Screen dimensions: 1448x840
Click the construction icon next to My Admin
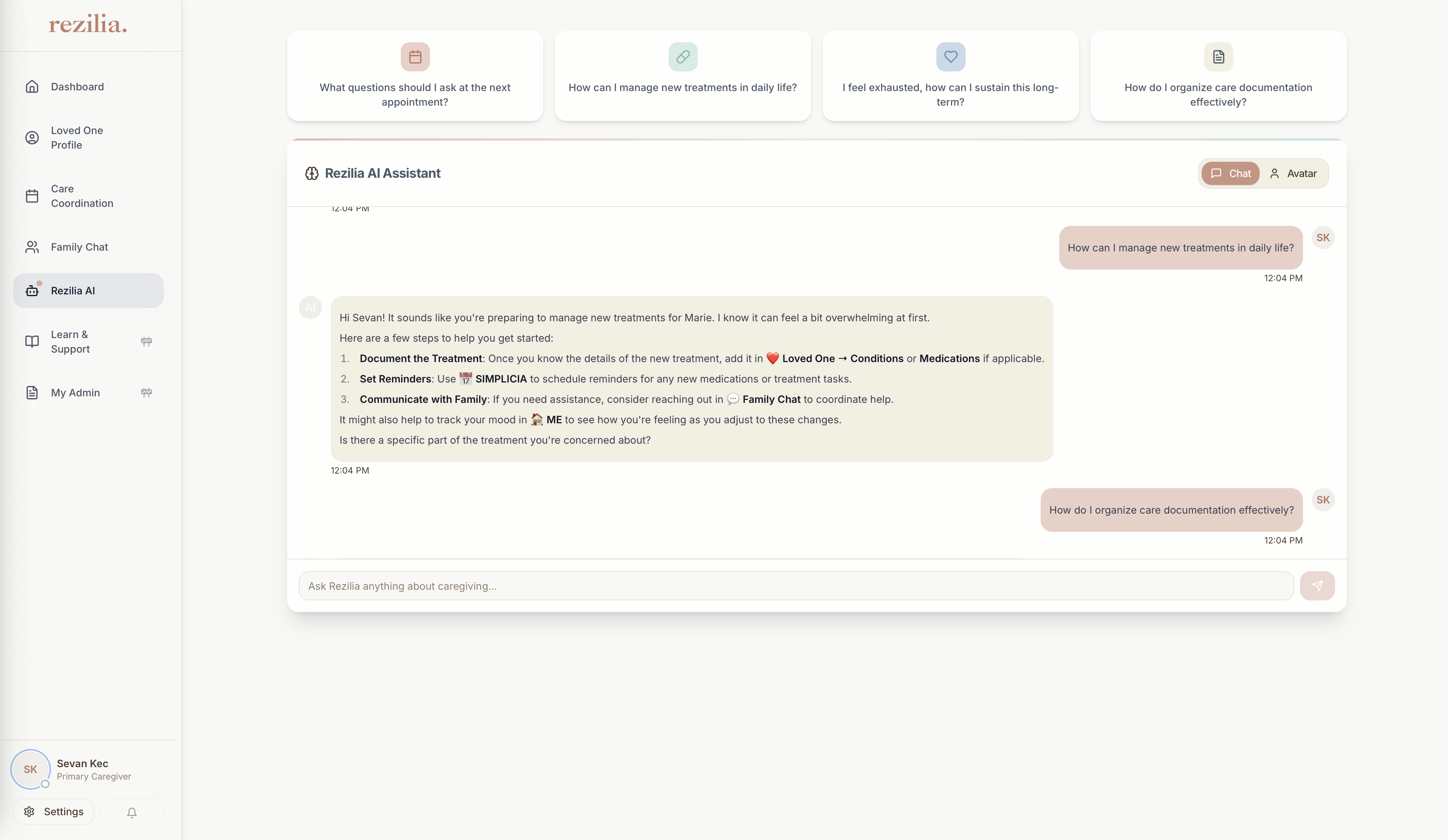(x=146, y=392)
